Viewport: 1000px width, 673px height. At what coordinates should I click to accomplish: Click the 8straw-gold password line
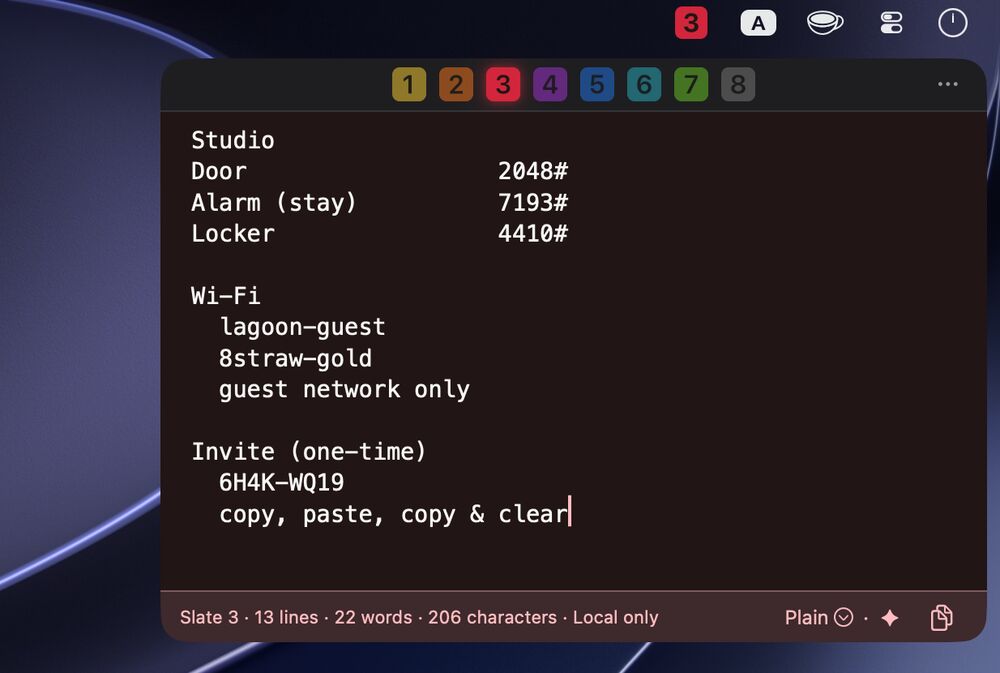295,359
